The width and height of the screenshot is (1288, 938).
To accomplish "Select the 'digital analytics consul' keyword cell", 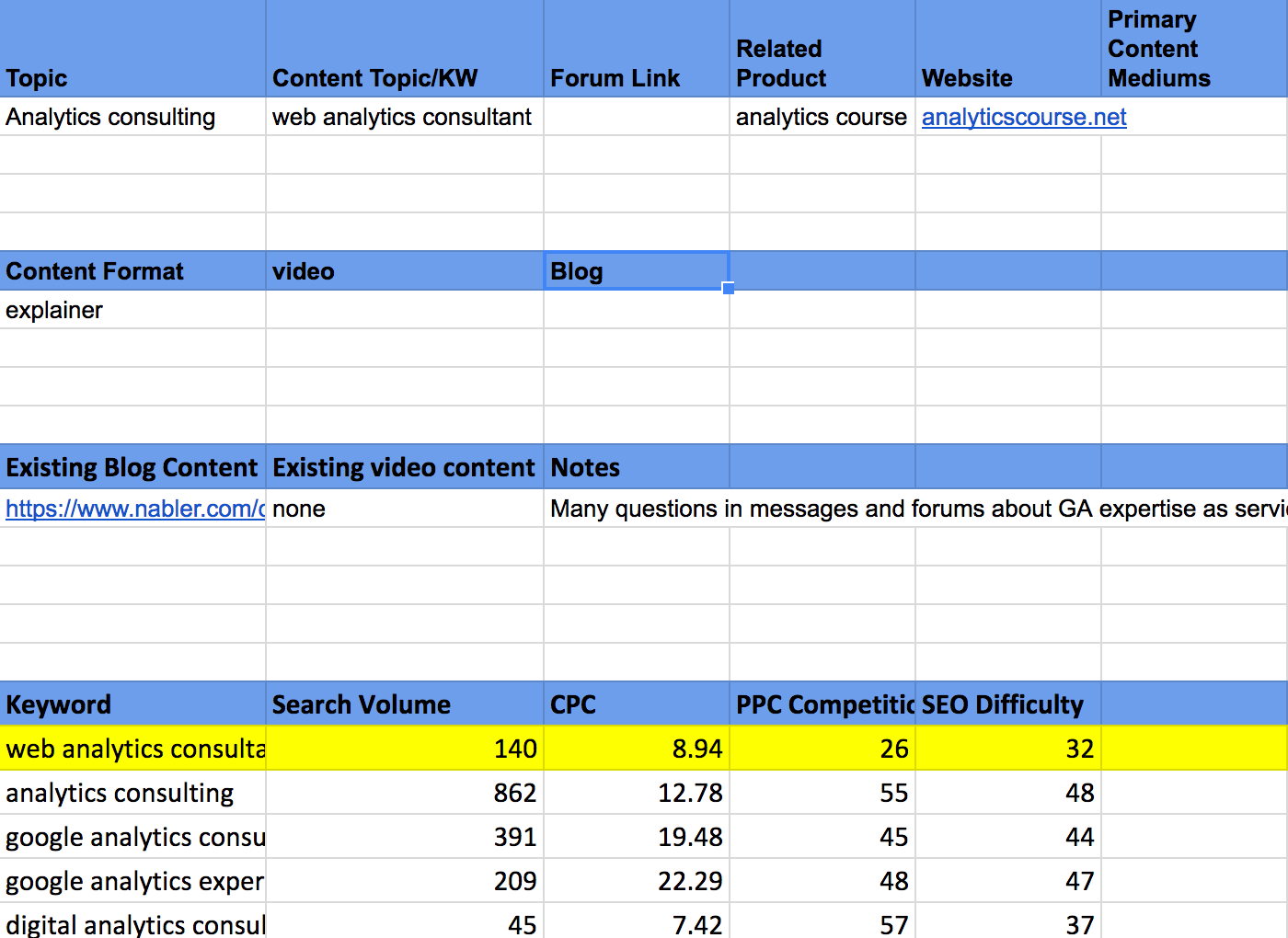I will point(133,921).
